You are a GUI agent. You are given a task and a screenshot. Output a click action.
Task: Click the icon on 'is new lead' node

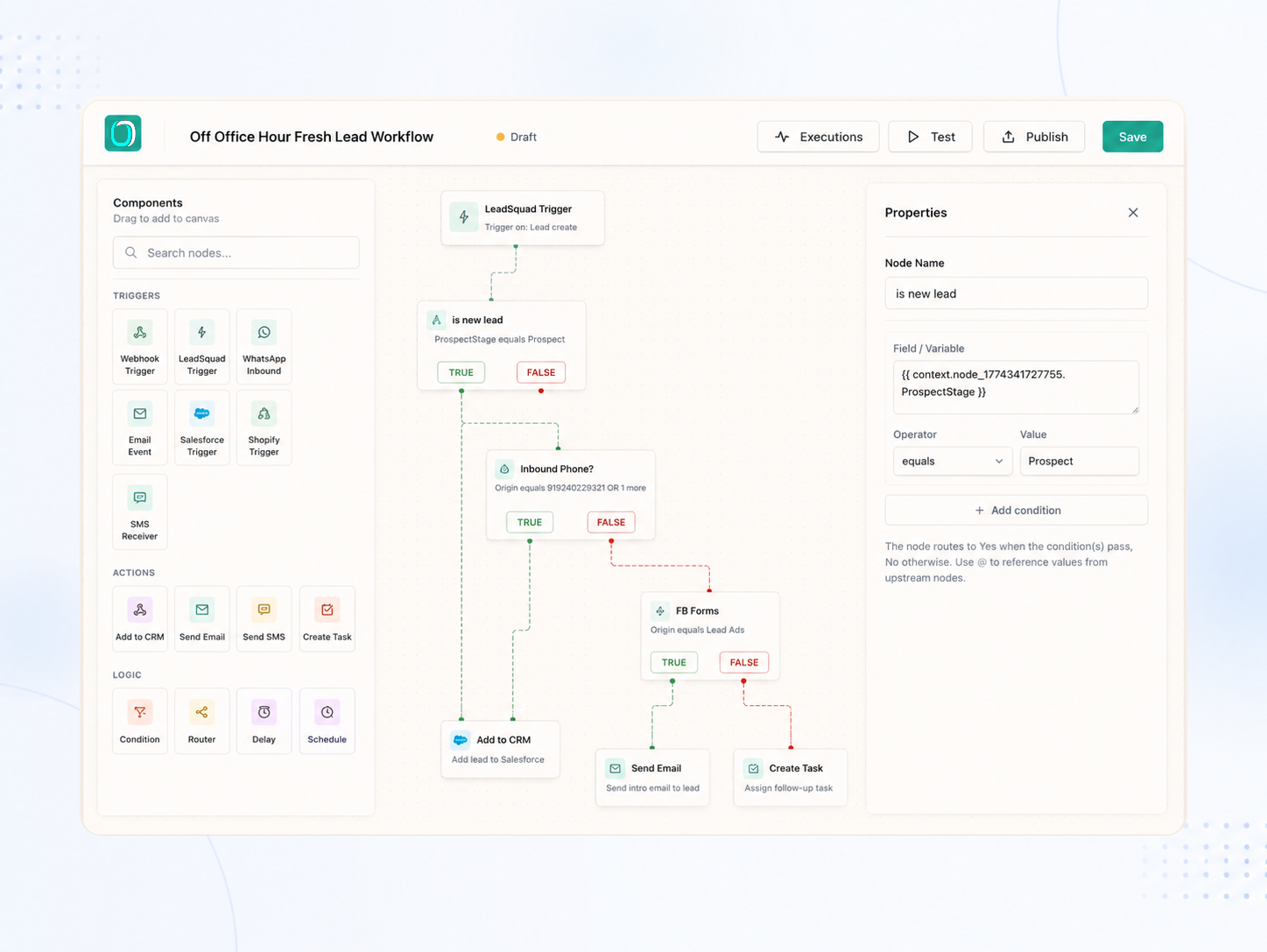tap(436, 320)
